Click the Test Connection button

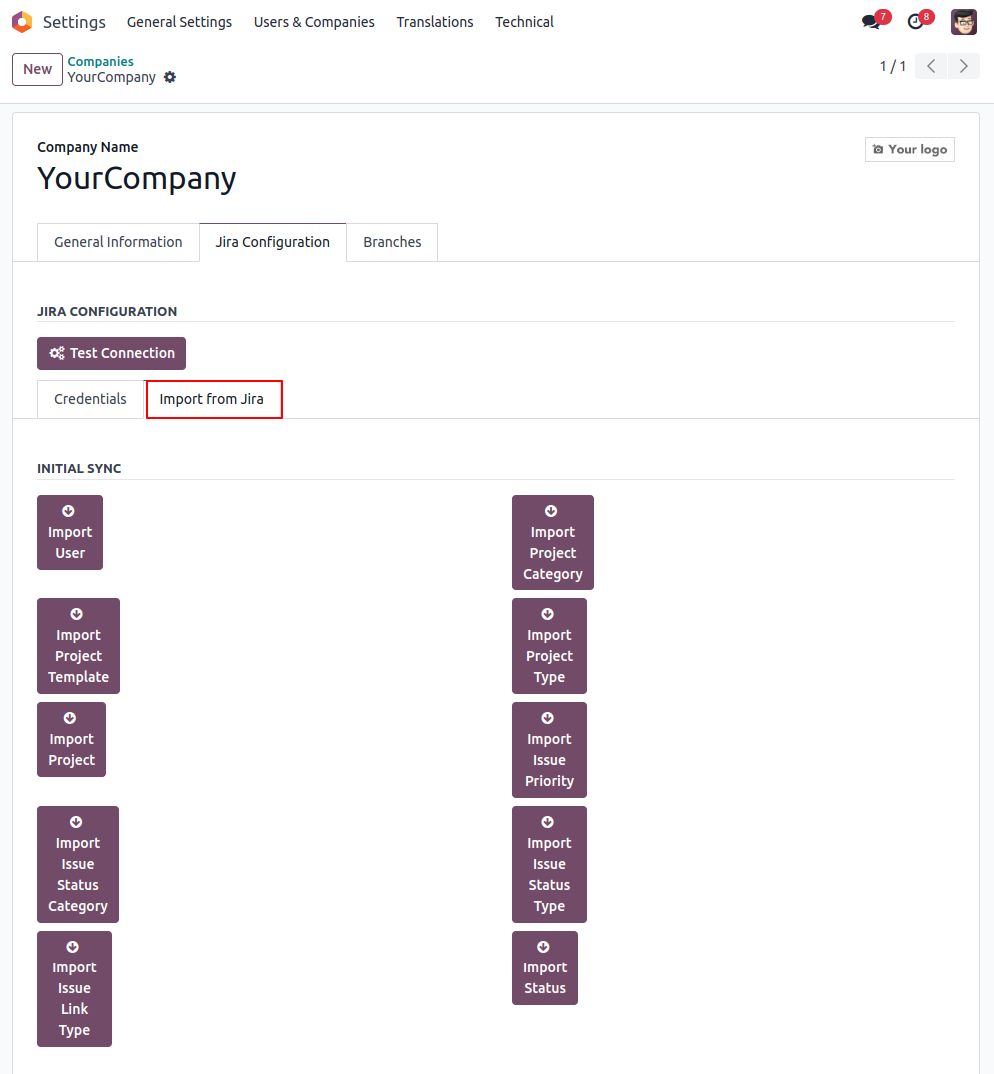click(112, 353)
